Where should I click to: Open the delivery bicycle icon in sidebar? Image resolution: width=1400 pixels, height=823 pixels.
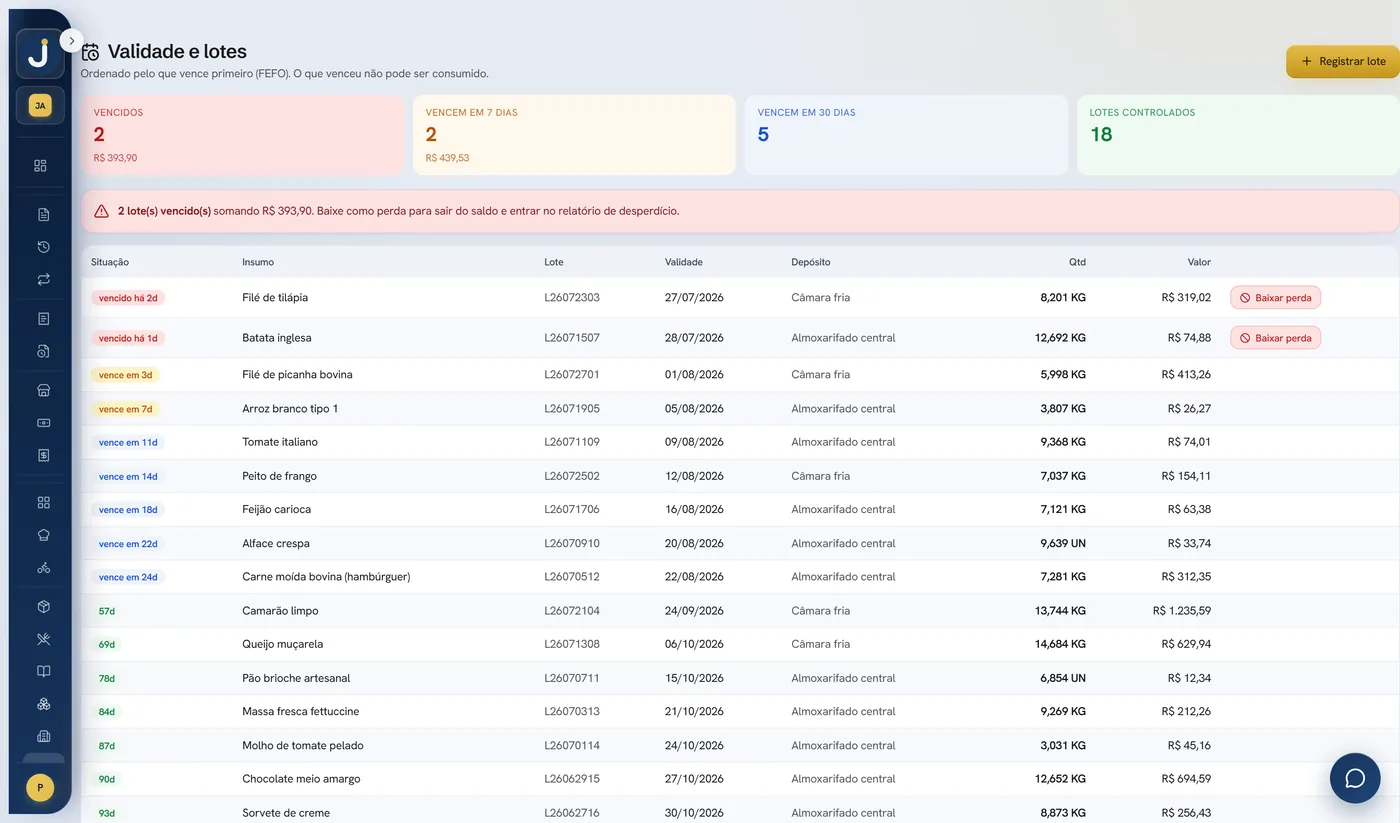tap(43, 568)
